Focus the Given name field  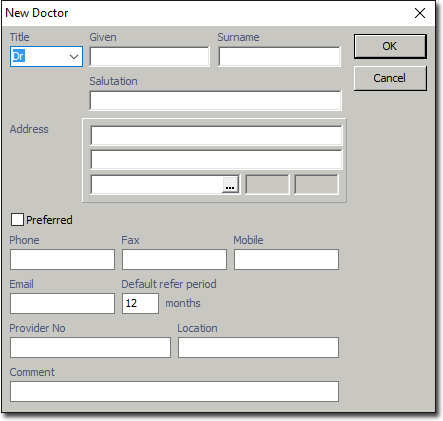click(x=150, y=57)
